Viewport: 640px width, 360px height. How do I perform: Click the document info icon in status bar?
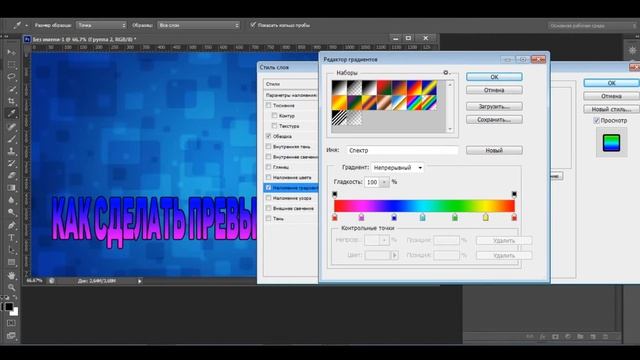[51, 281]
